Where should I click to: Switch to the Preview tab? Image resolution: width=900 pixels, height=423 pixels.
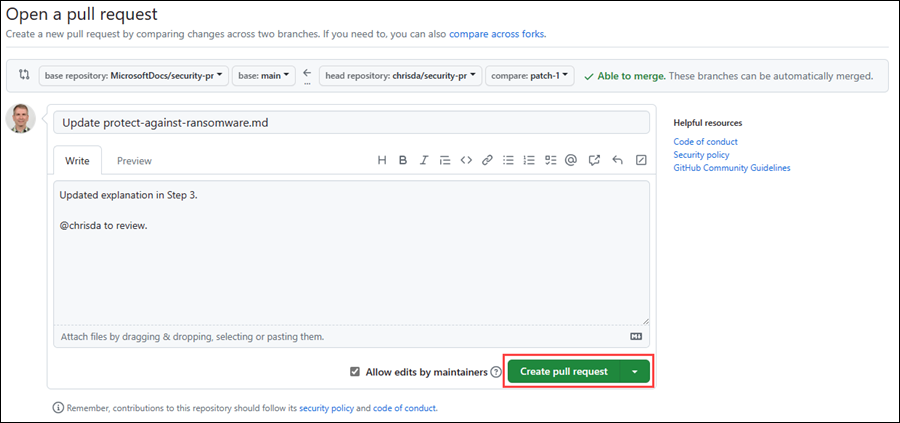tap(134, 161)
